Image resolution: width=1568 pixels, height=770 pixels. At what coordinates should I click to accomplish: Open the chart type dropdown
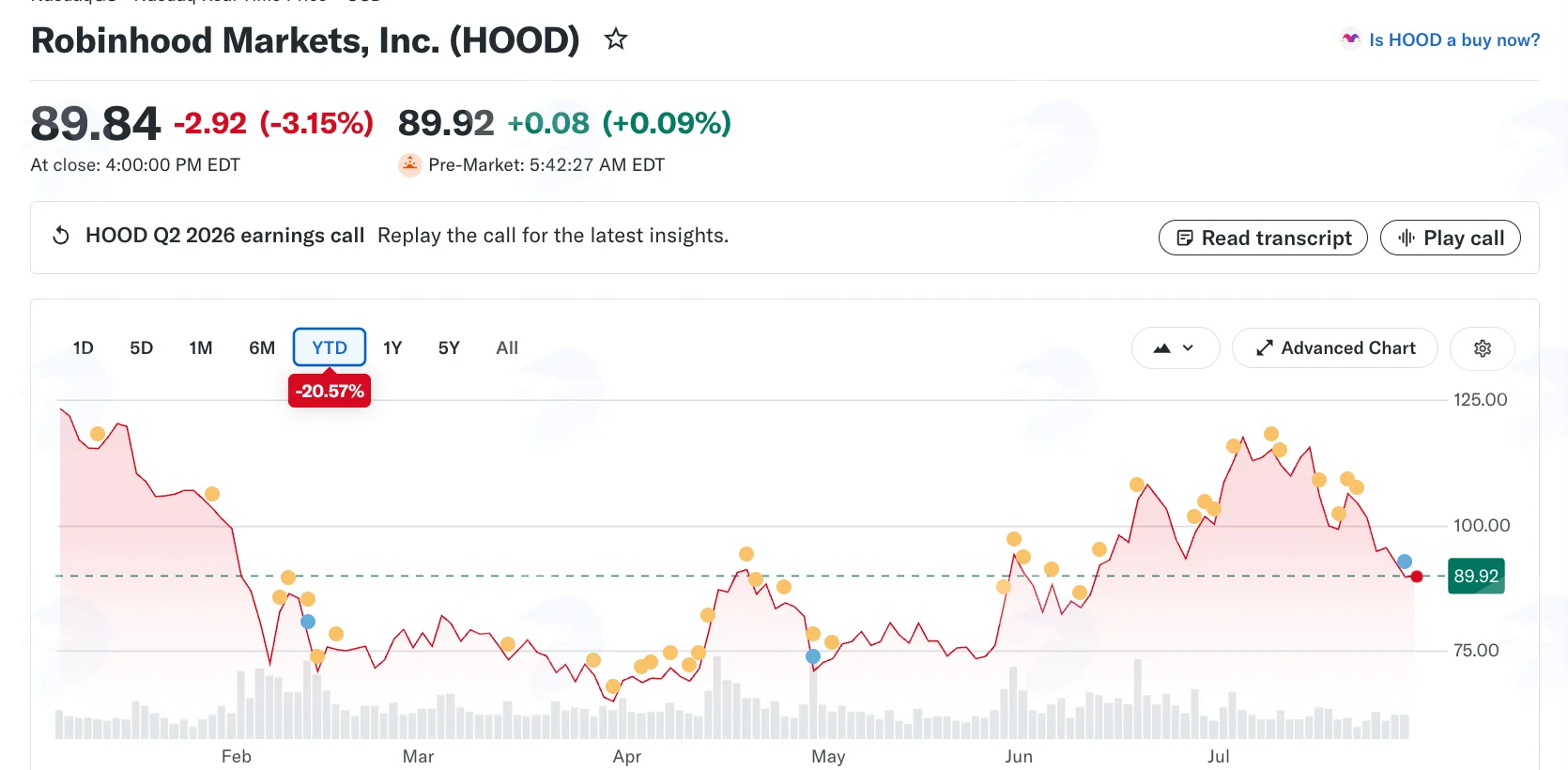[1176, 348]
